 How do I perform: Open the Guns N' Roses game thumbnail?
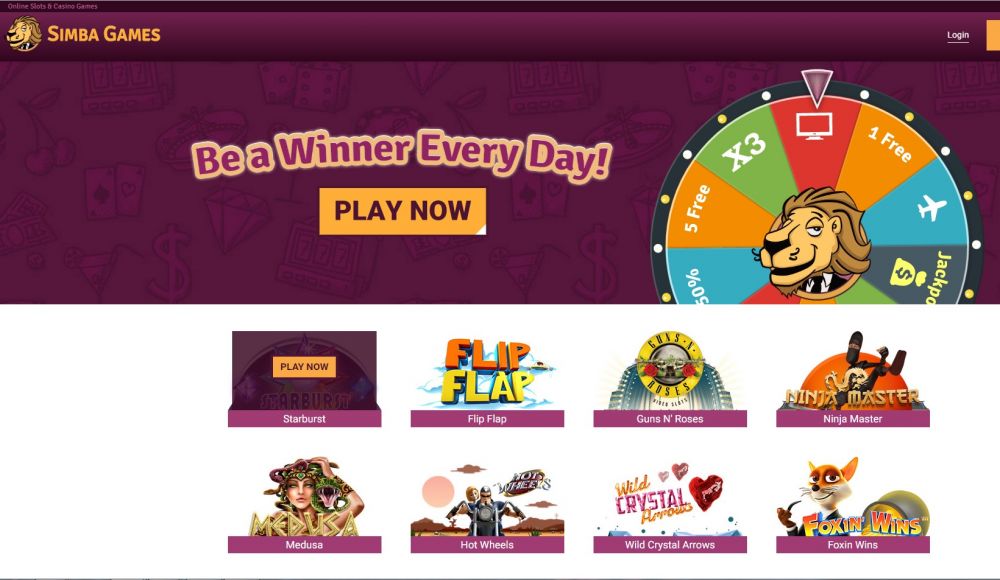(670, 371)
